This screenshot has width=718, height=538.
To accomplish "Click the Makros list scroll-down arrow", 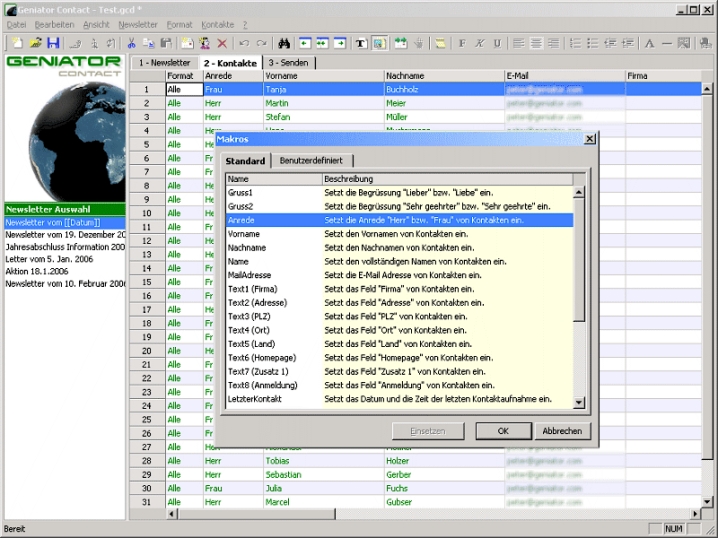I will [x=579, y=403].
